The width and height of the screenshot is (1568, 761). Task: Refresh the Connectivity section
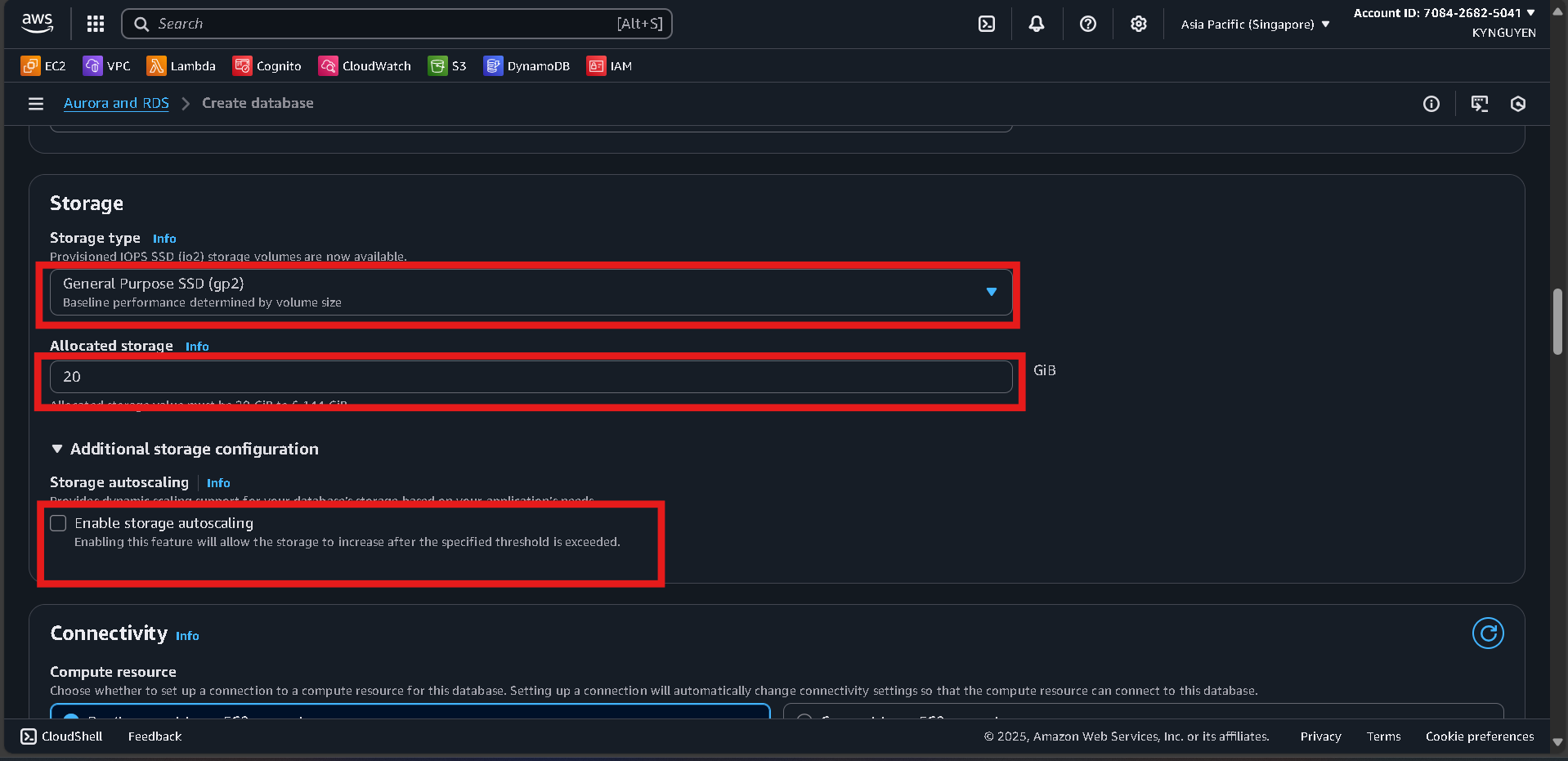(x=1487, y=633)
